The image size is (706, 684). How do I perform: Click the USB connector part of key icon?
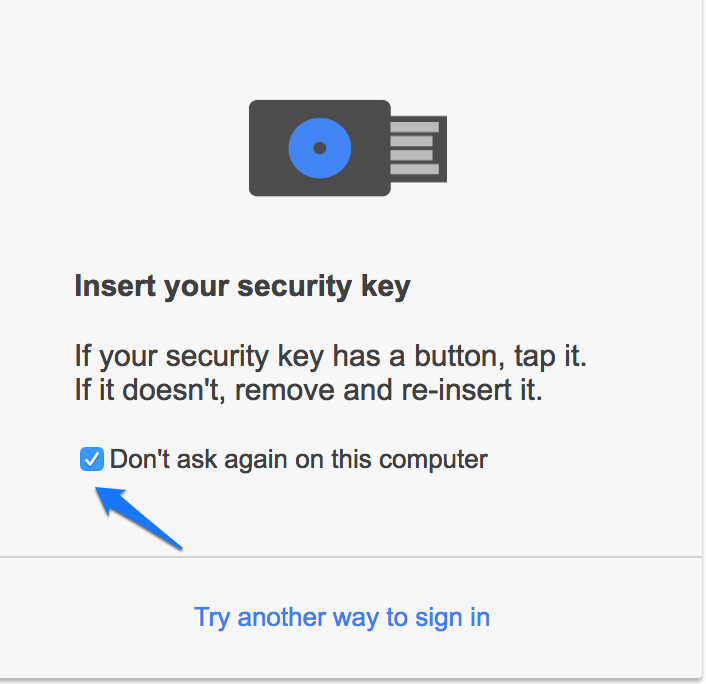418,149
